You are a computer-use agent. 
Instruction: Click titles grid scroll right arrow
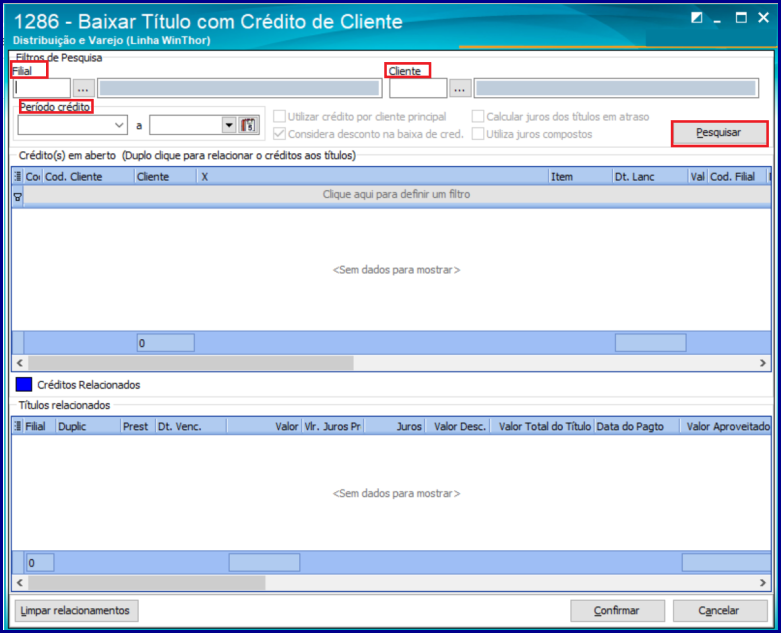click(x=763, y=582)
